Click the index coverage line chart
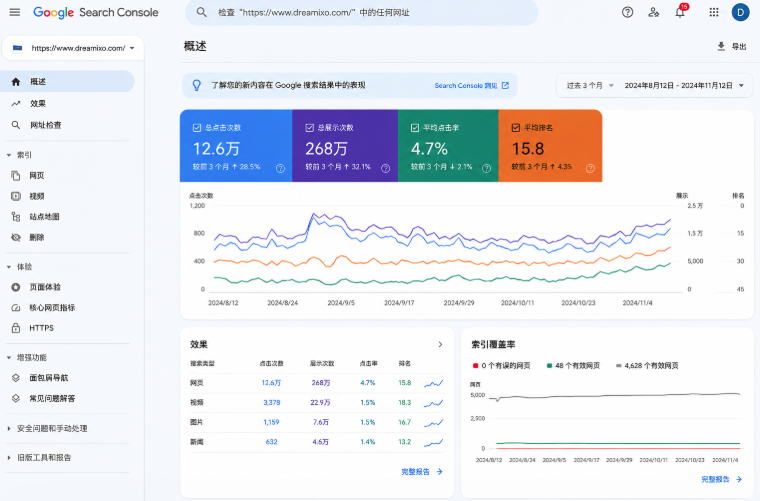The height and width of the screenshot is (501, 760). (616, 421)
